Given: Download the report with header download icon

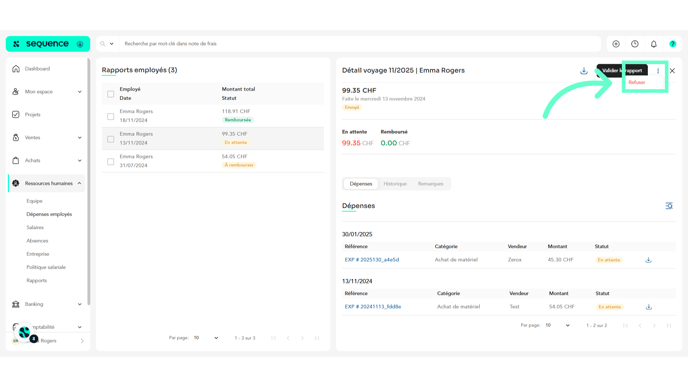Looking at the screenshot, I should tap(584, 71).
